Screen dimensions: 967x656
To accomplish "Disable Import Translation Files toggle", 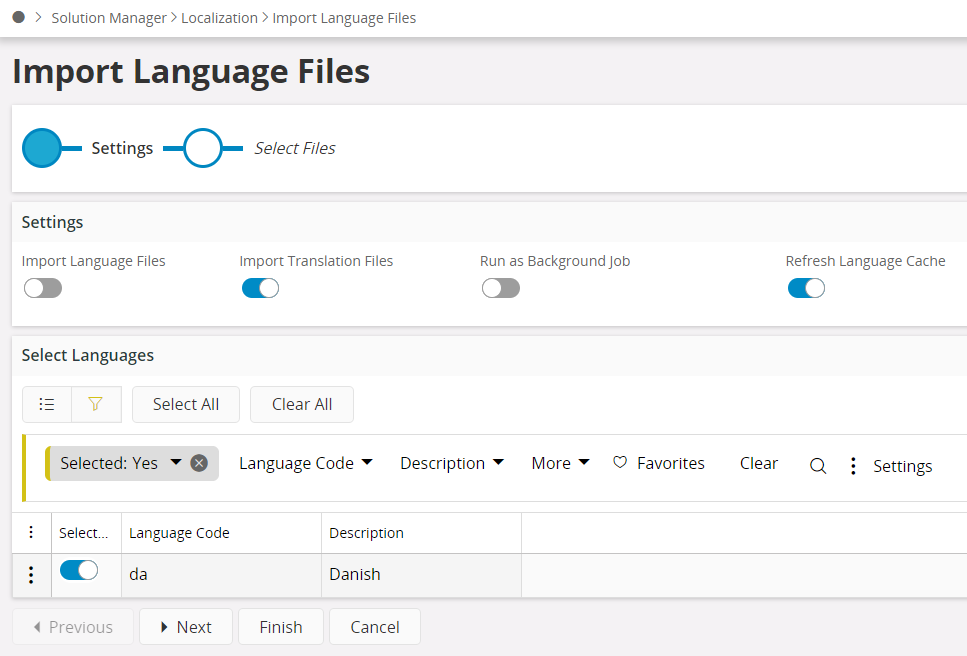I will [260, 288].
